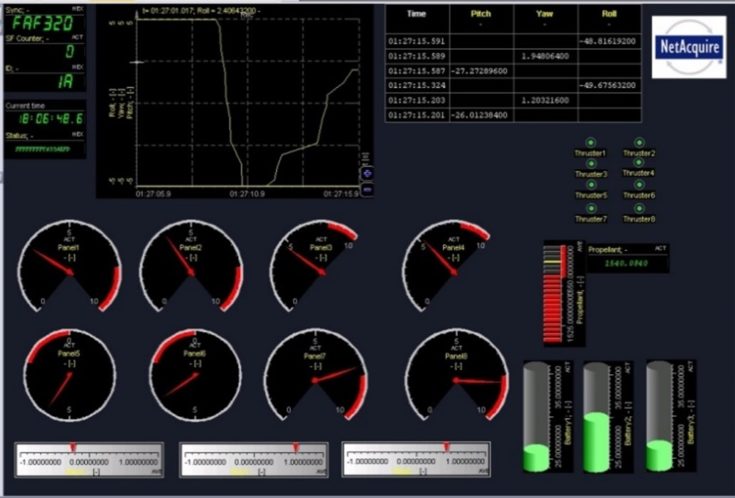Select the Panel8 dial gauge
The width and height of the screenshot is (735, 498).
(457, 375)
